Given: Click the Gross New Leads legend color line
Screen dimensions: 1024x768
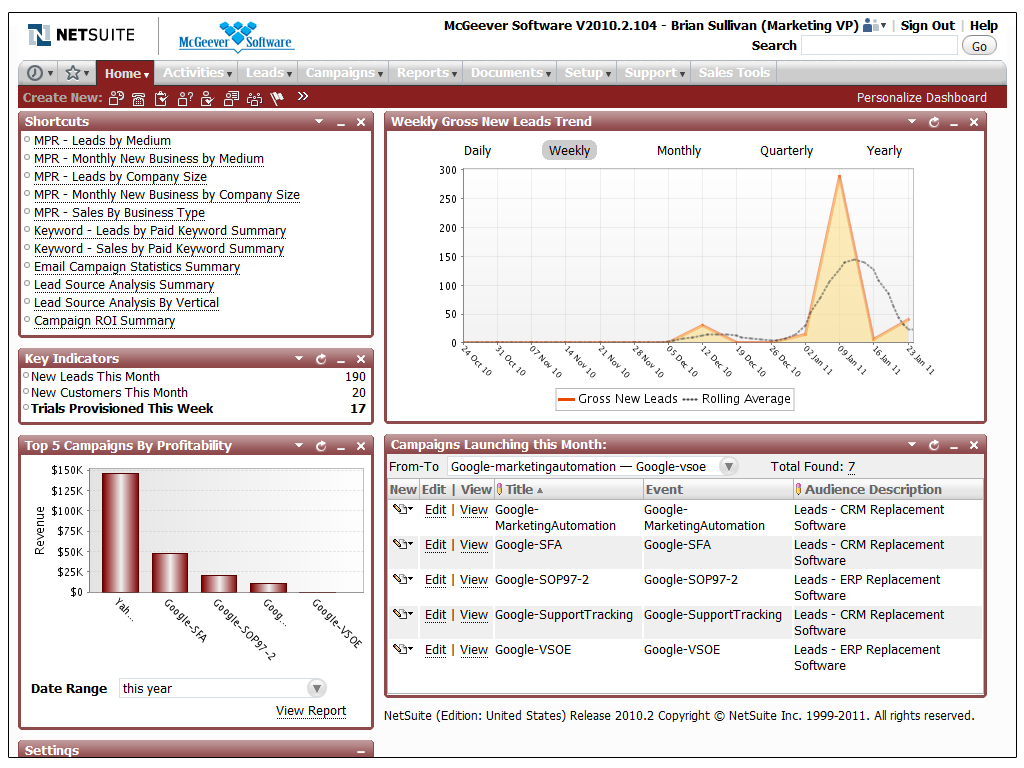Looking at the screenshot, I should pyautogui.click(x=566, y=399).
